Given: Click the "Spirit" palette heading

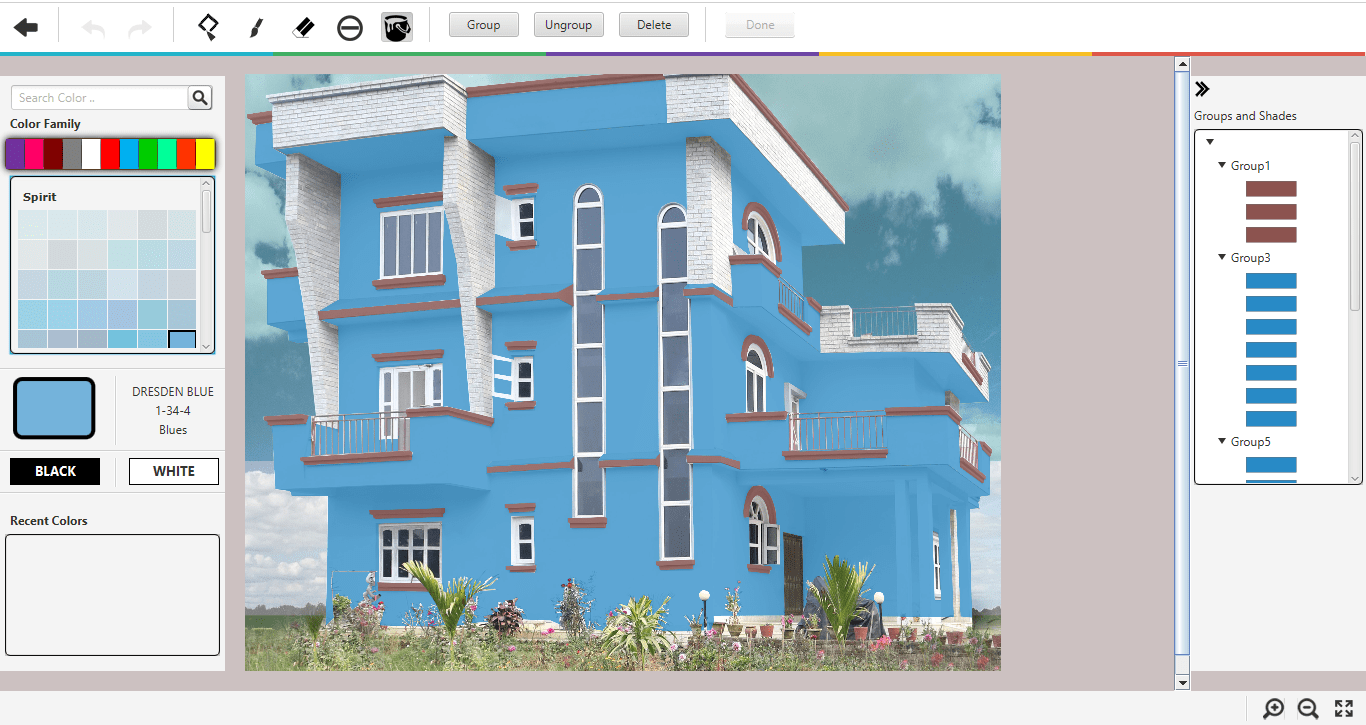Looking at the screenshot, I should point(40,197).
